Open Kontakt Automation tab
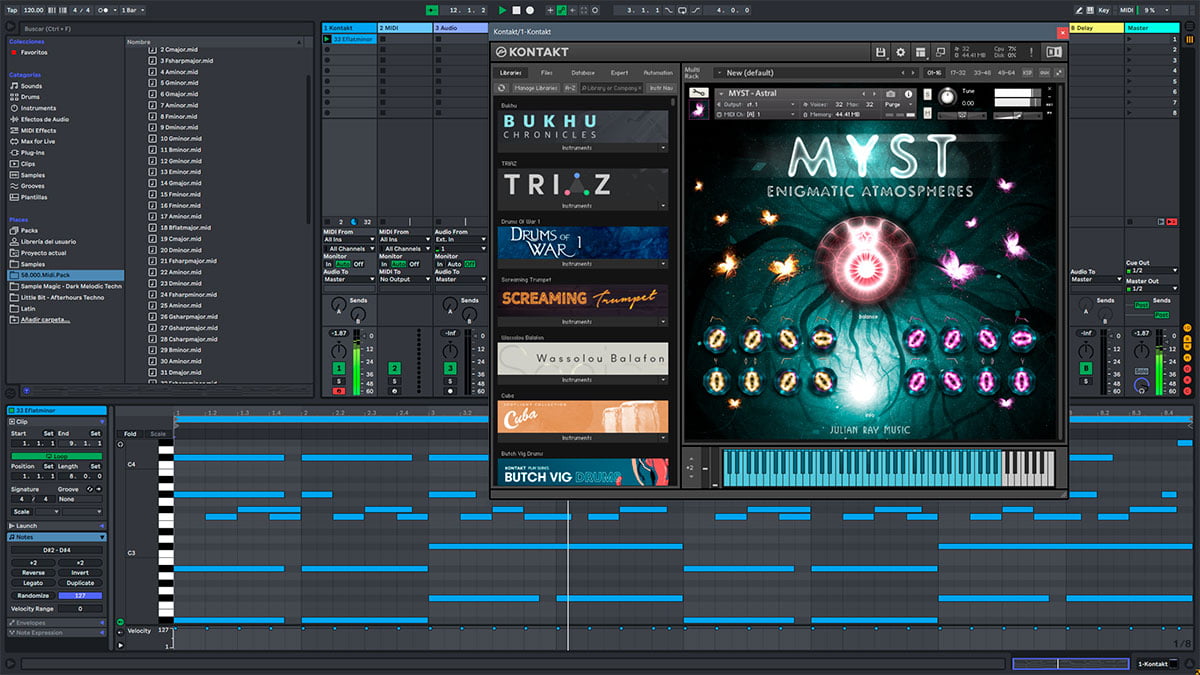 (658, 73)
